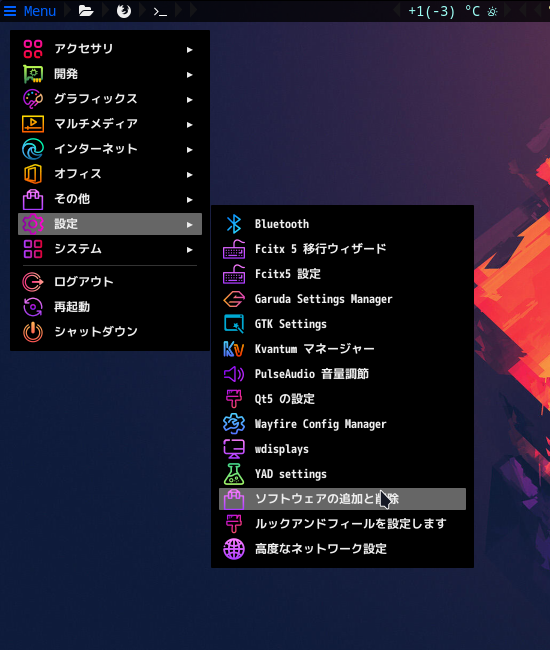The width and height of the screenshot is (550, 650).
Task: Click the logout arrow icon
Action: [x=33, y=282]
